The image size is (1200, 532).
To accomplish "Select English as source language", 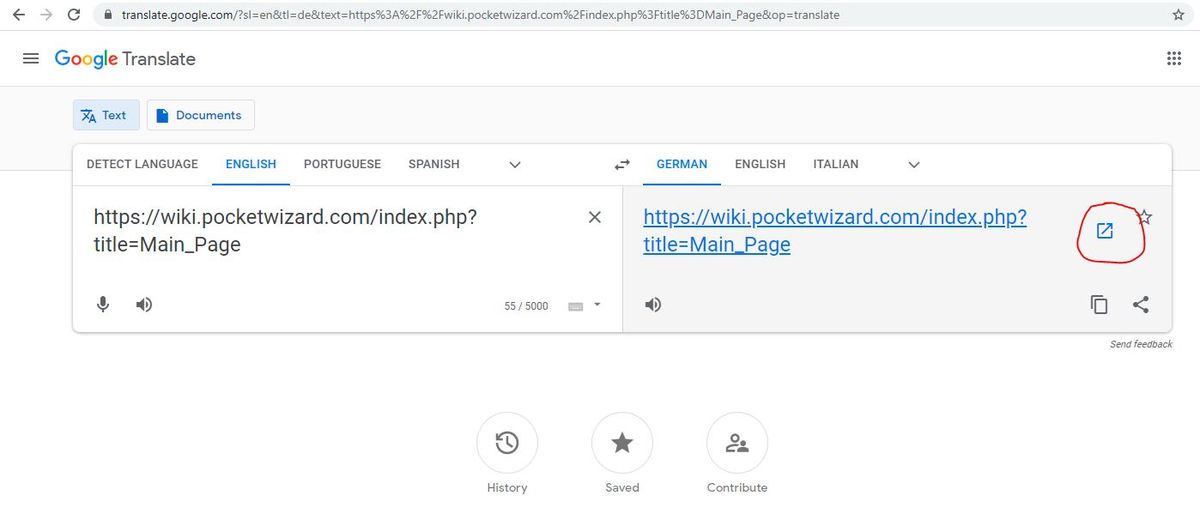I will click(x=251, y=164).
